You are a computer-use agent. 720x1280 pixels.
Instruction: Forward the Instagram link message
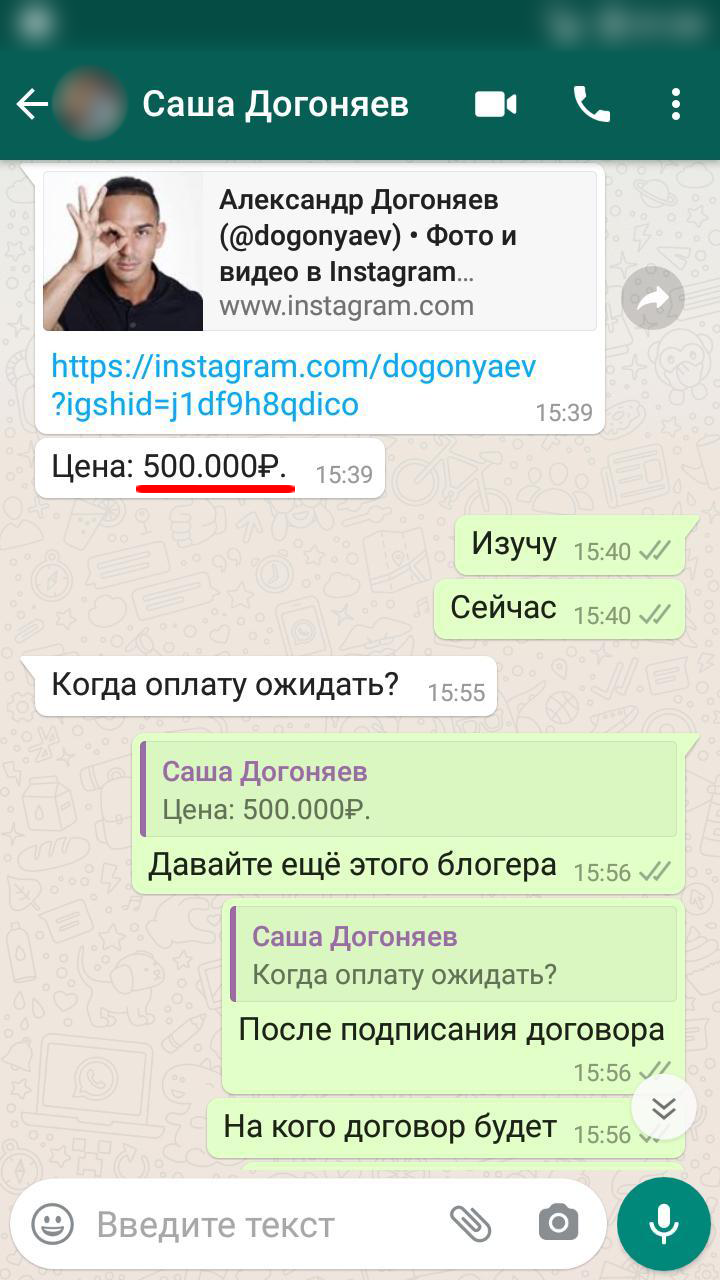(653, 298)
